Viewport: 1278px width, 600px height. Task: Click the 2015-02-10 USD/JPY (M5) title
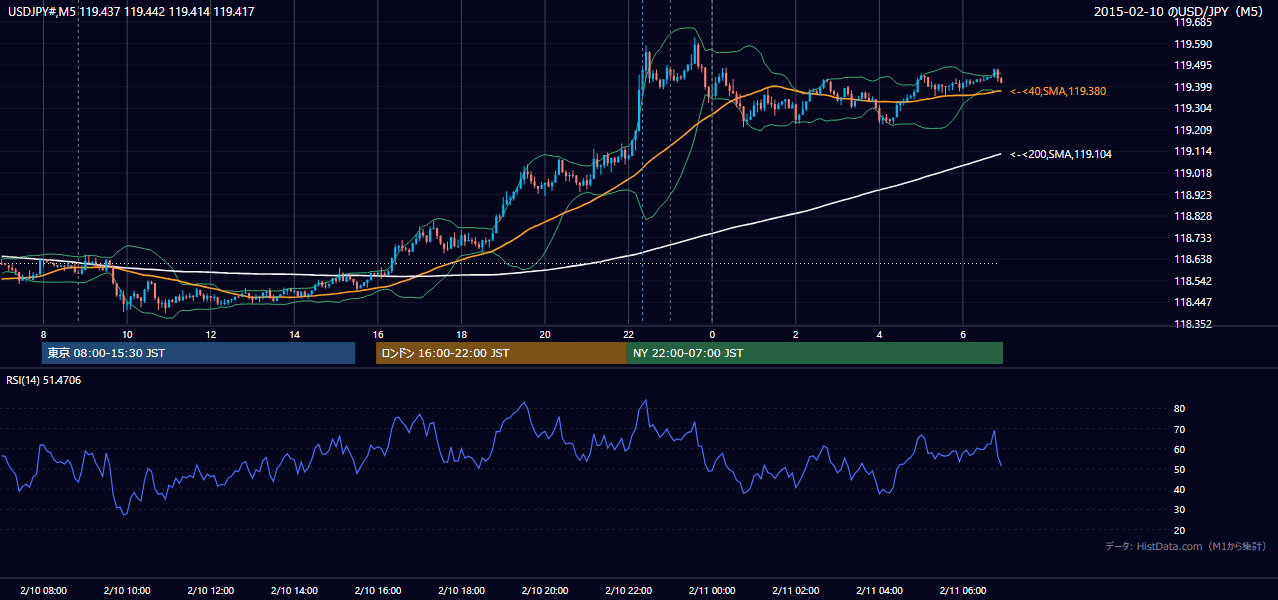pyautogui.click(x=1179, y=12)
